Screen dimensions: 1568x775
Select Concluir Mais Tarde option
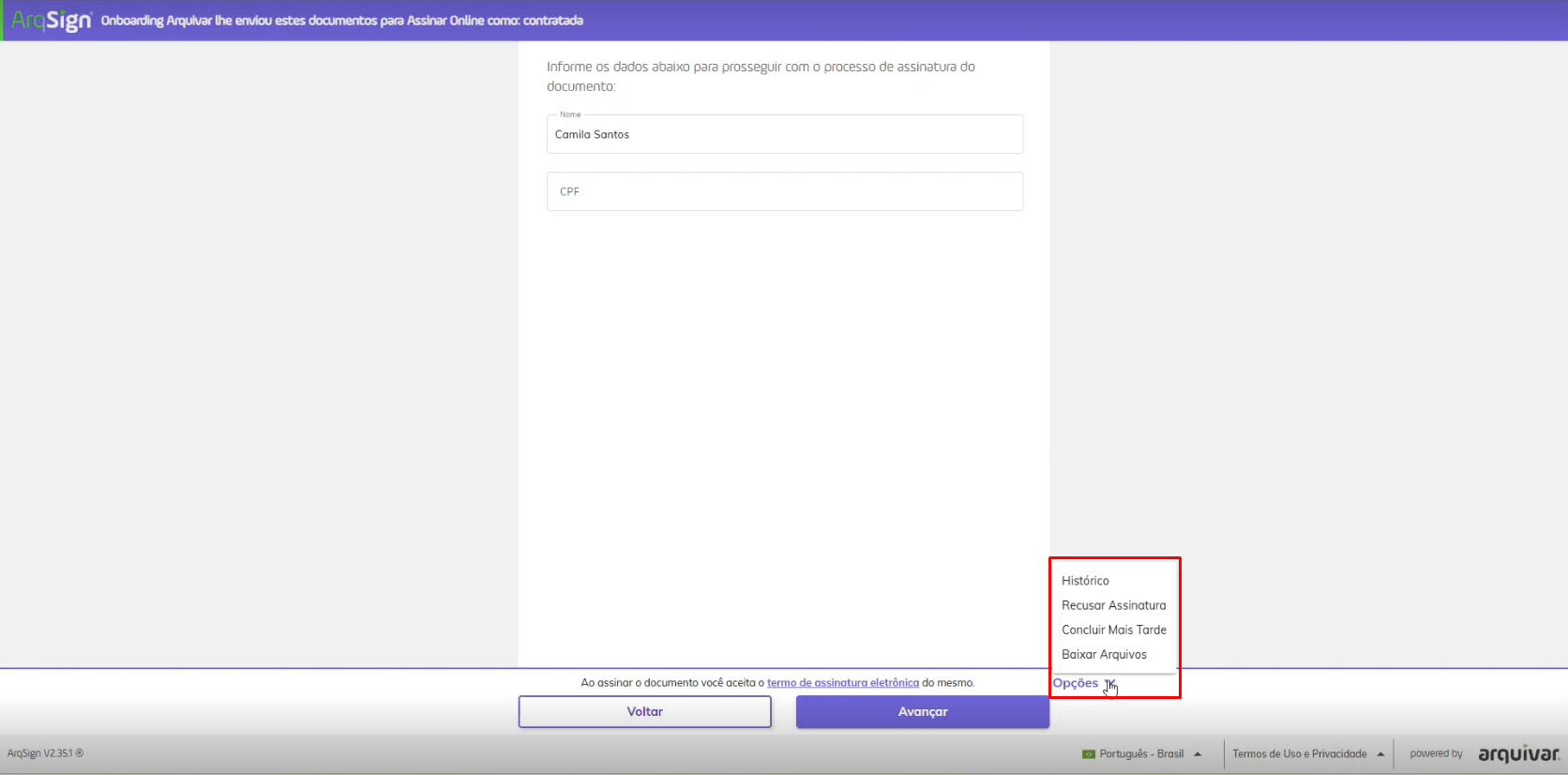coord(1113,630)
